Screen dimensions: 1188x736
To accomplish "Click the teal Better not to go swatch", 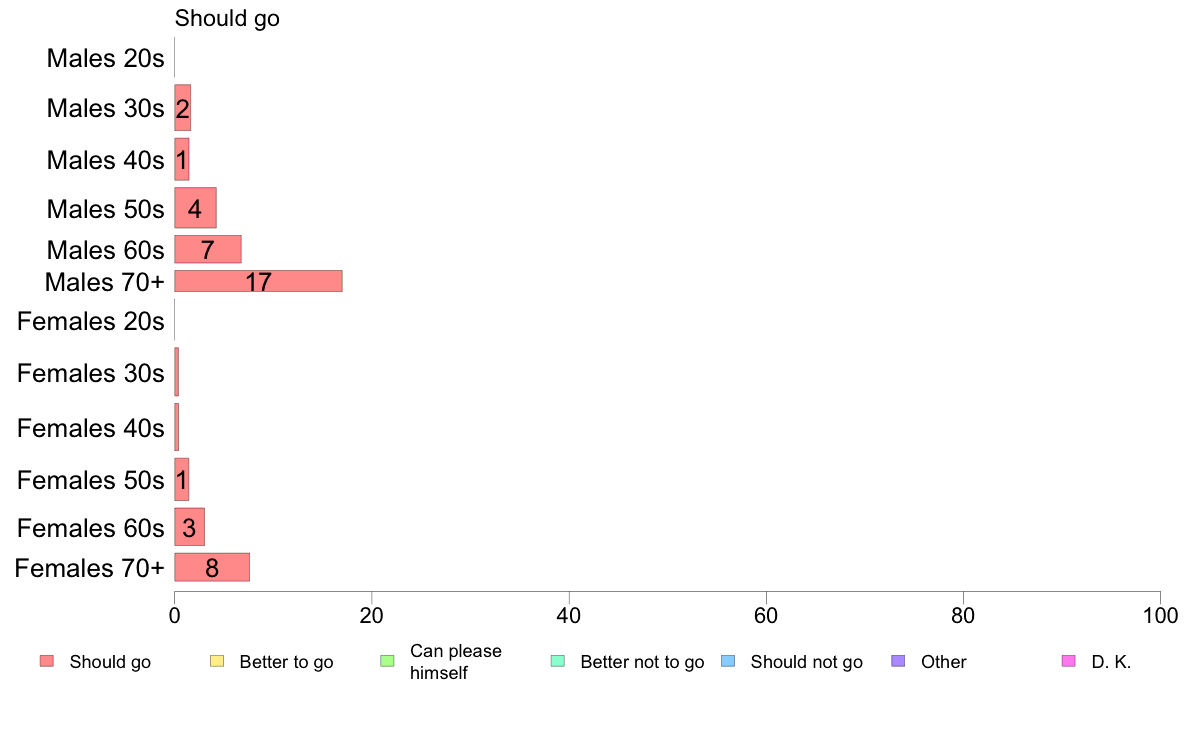I will tap(558, 661).
